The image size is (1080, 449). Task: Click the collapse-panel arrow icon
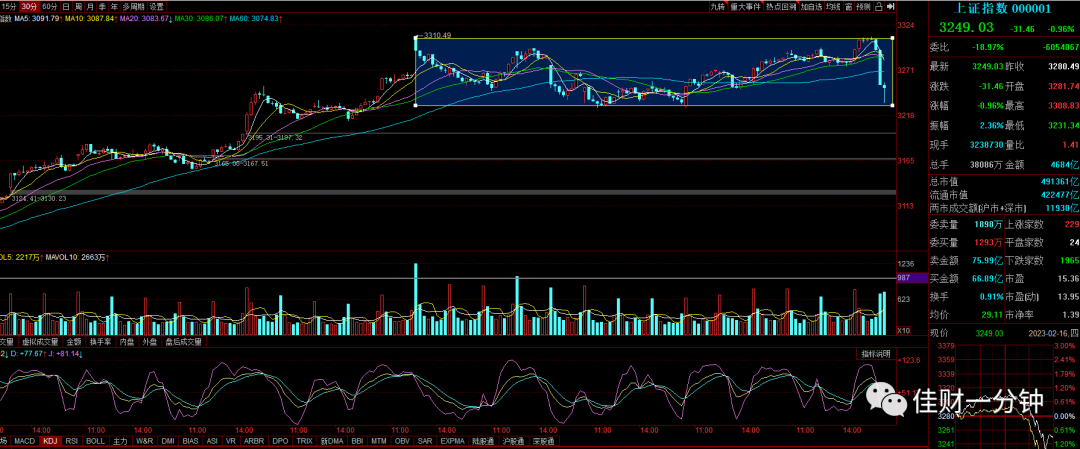click(891, 7)
